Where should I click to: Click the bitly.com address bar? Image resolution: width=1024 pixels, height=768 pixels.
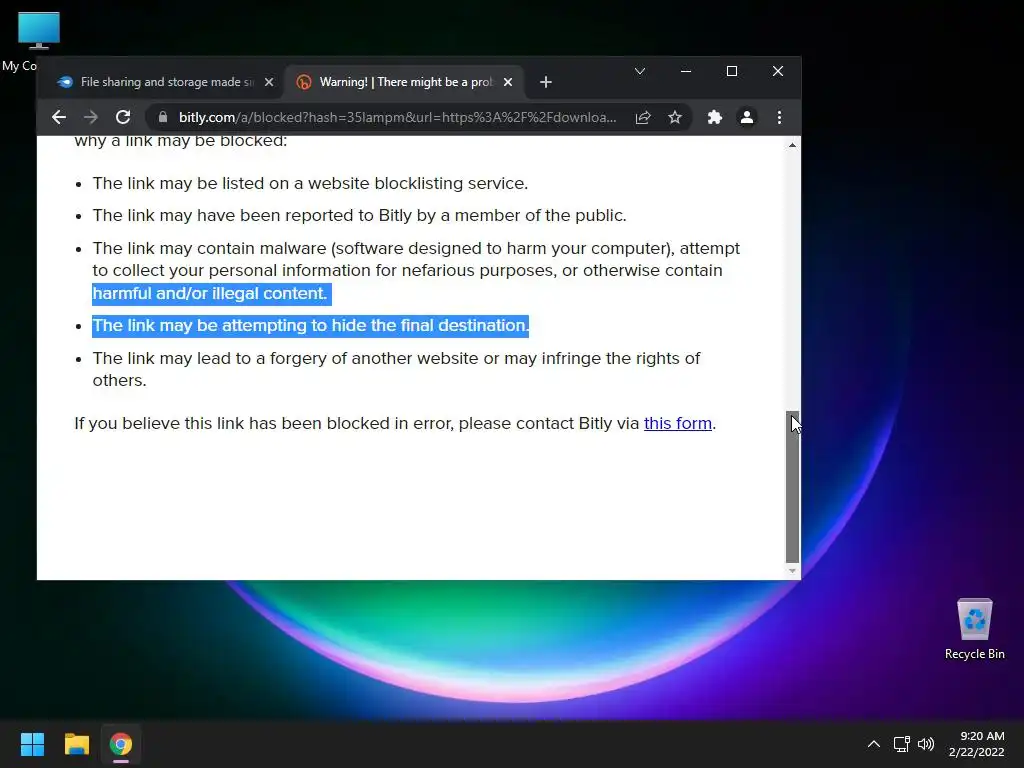(x=397, y=118)
